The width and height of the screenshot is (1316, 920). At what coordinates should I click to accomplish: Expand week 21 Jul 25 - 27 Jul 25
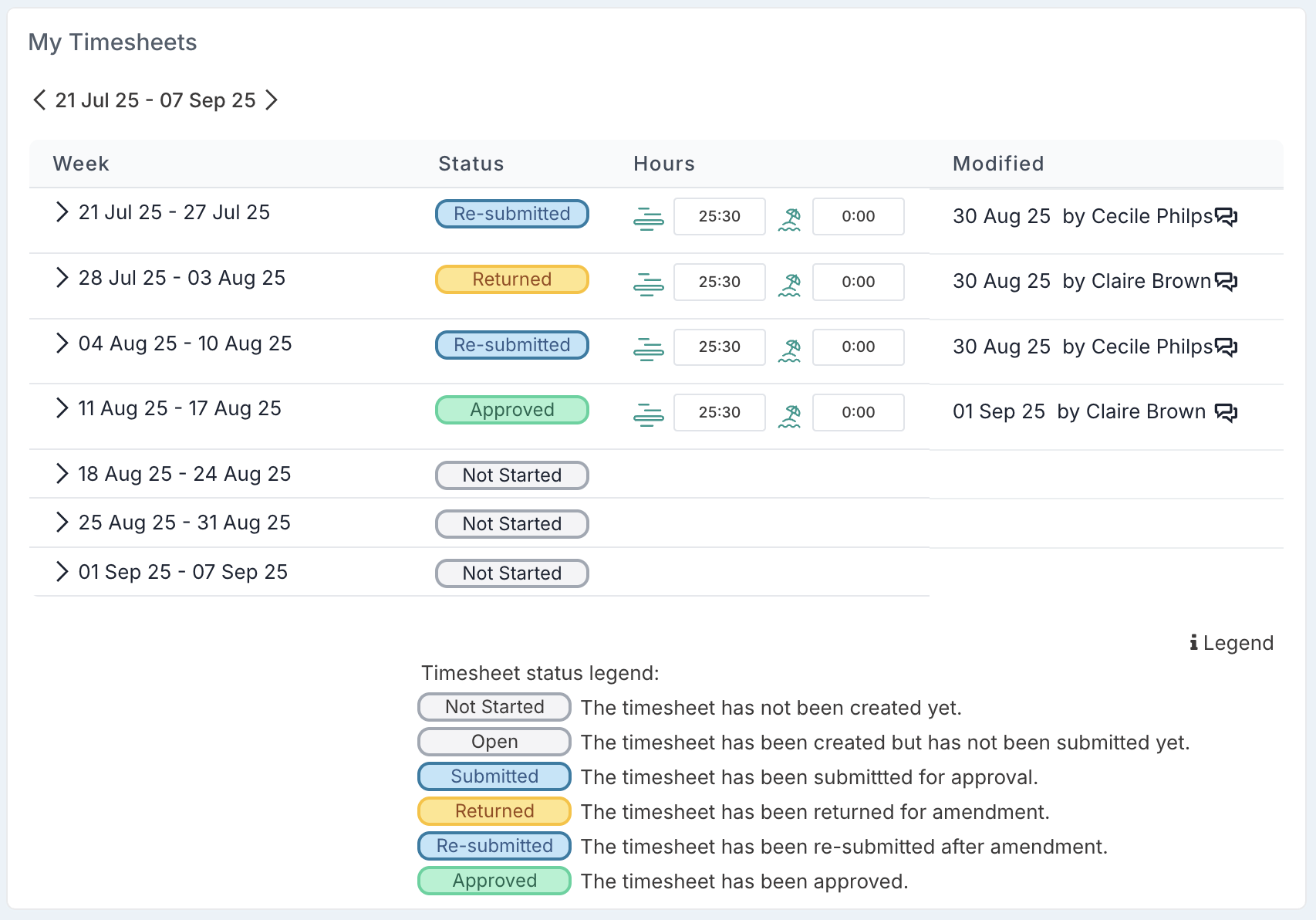click(62, 212)
